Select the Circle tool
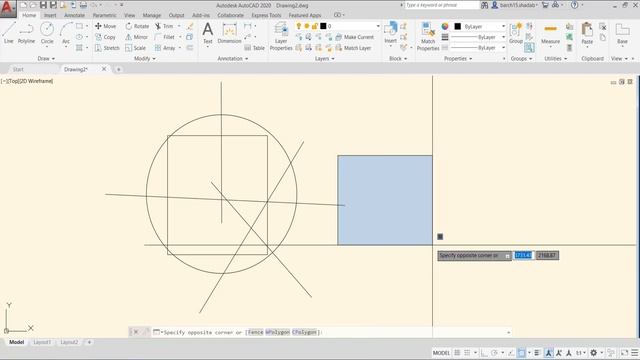 point(47,33)
